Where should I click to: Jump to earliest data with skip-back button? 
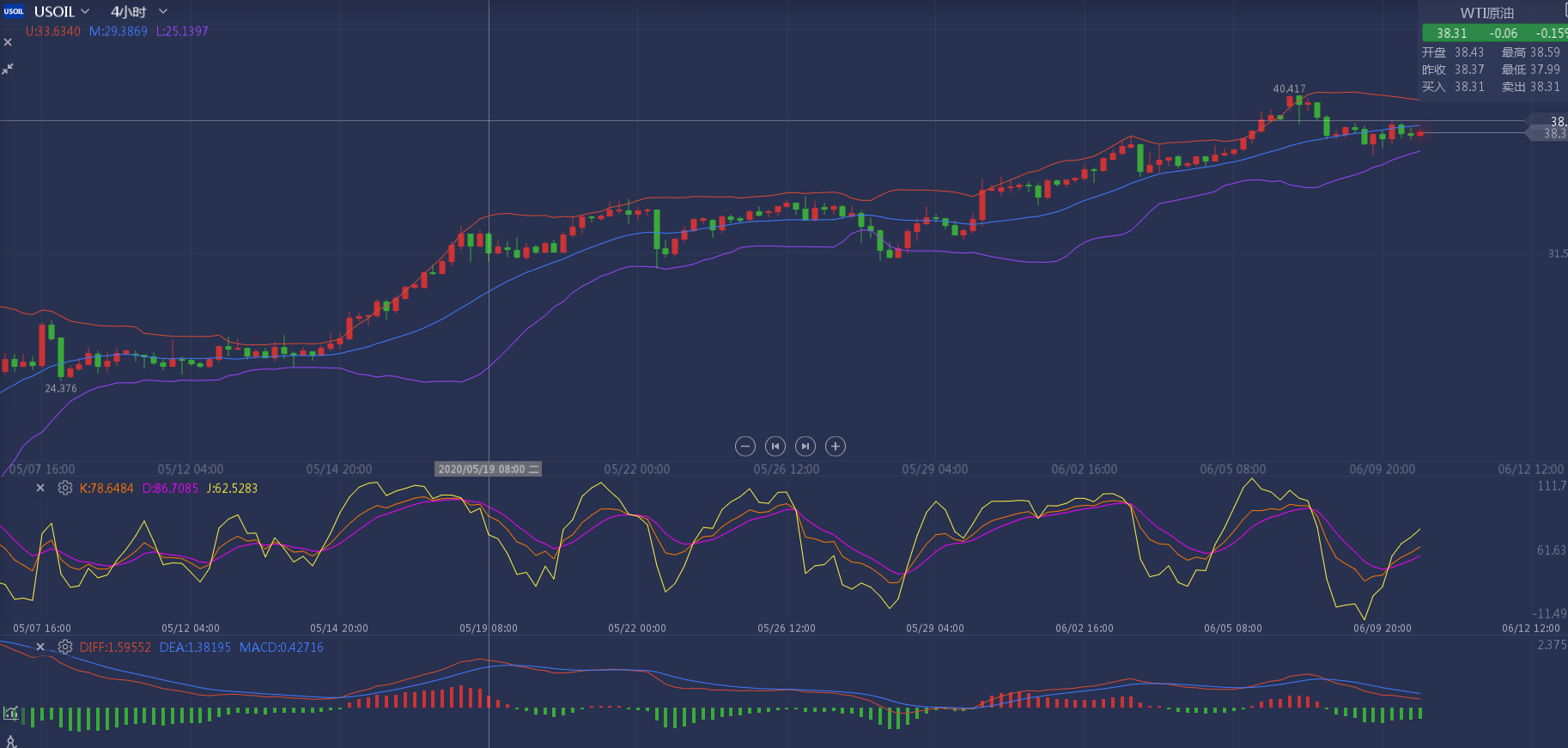[775, 446]
